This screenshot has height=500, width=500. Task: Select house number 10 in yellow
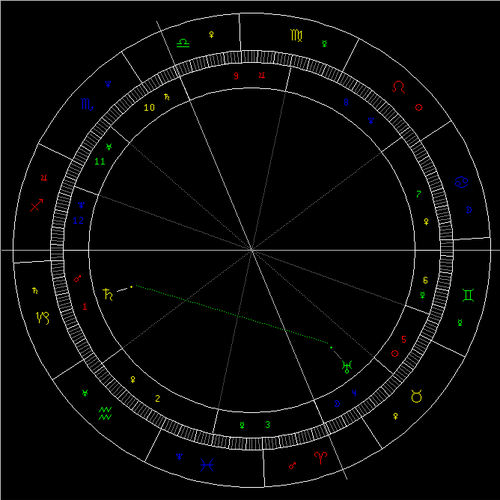[x=149, y=108]
